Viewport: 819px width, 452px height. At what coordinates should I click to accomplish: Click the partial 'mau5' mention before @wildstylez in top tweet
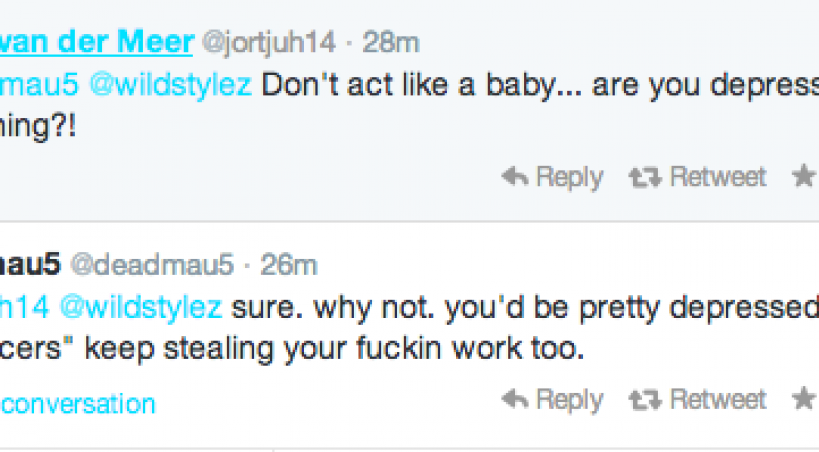(x=39, y=85)
